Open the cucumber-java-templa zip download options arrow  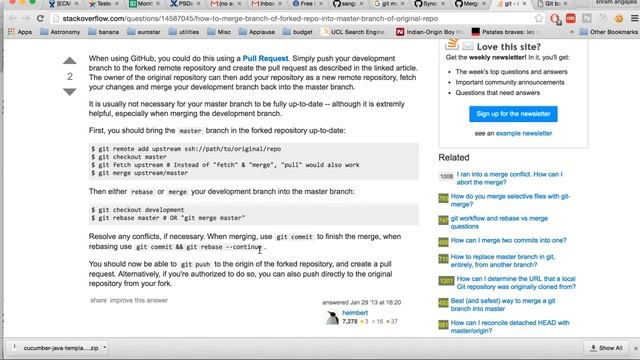pos(104,348)
